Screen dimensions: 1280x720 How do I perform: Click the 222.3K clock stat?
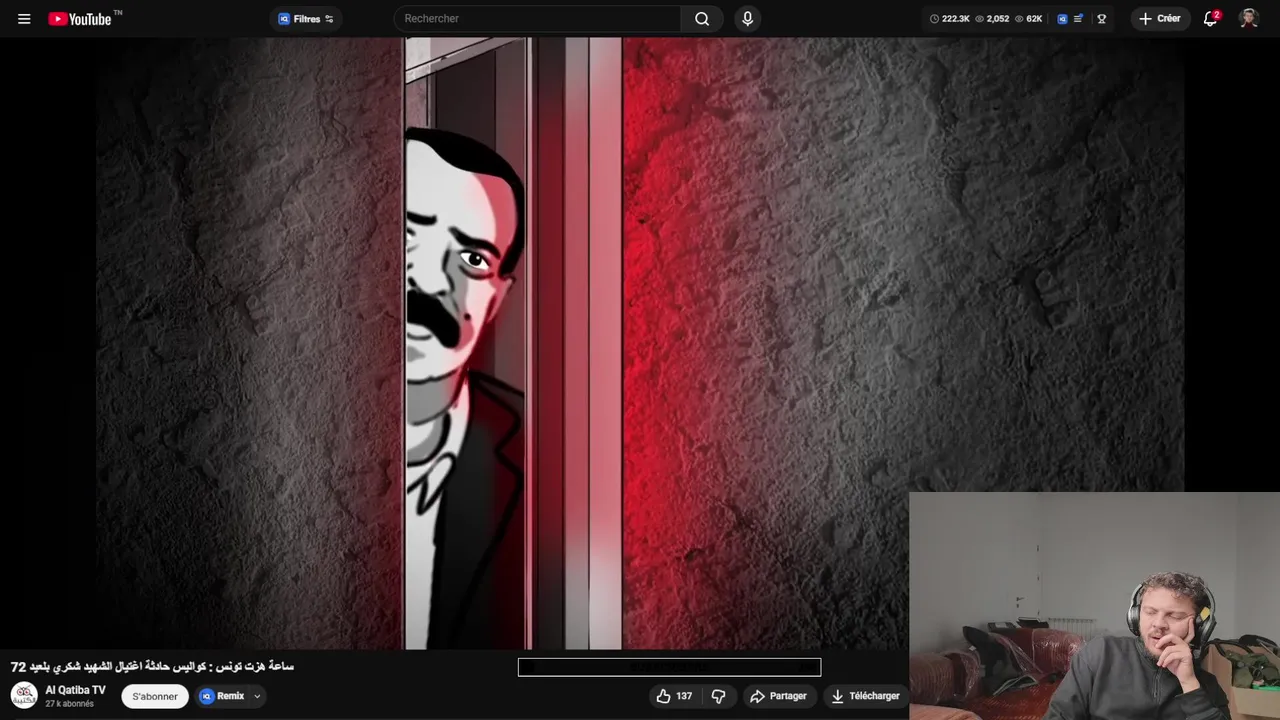pos(949,19)
